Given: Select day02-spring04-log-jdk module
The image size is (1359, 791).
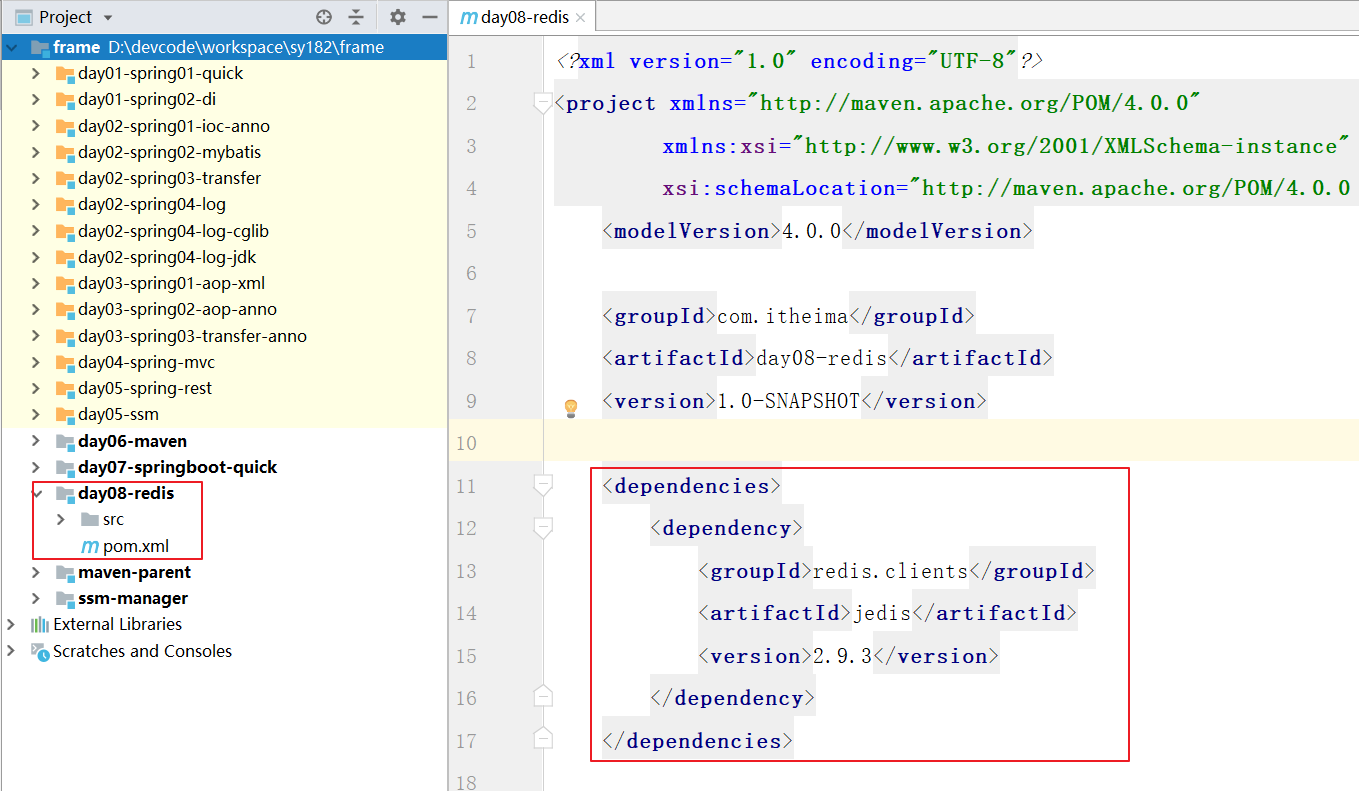Looking at the screenshot, I should (167, 257).
